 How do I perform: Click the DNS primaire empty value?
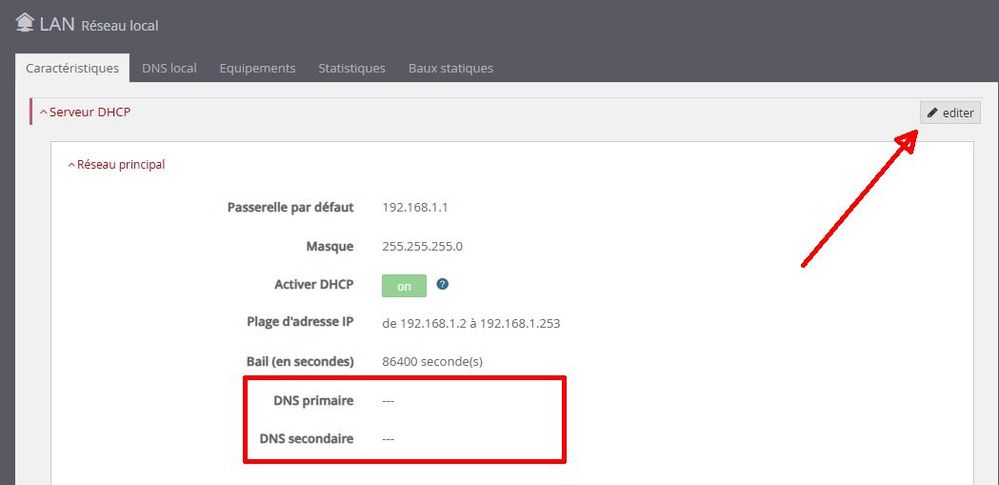click(388, 400)
